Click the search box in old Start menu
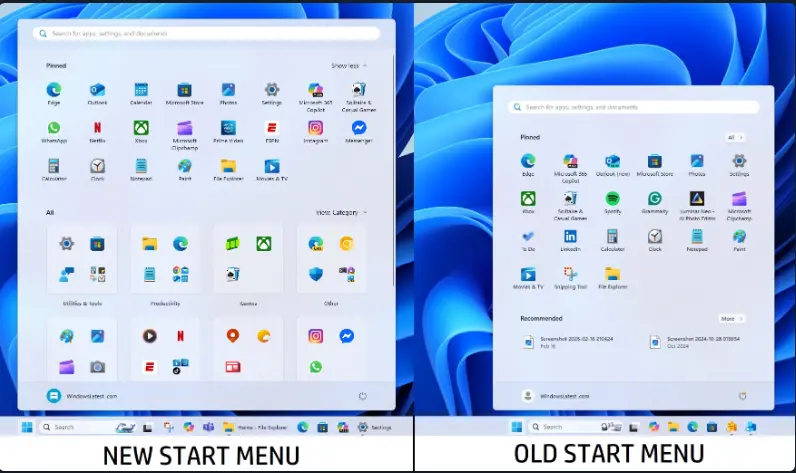This screenshot has height=473, width=796. [634, 107]
